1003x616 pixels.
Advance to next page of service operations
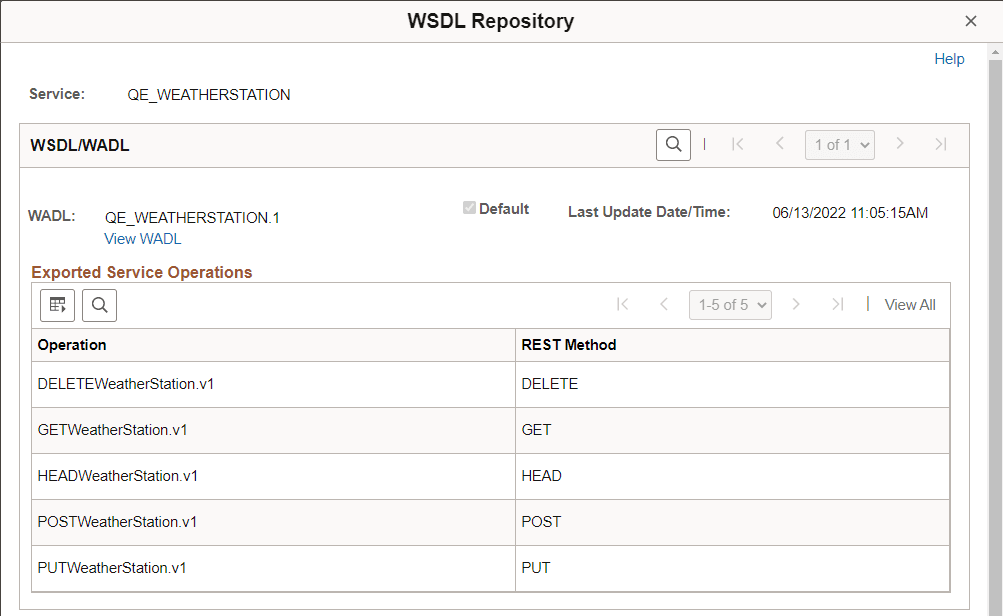[795, 304]
